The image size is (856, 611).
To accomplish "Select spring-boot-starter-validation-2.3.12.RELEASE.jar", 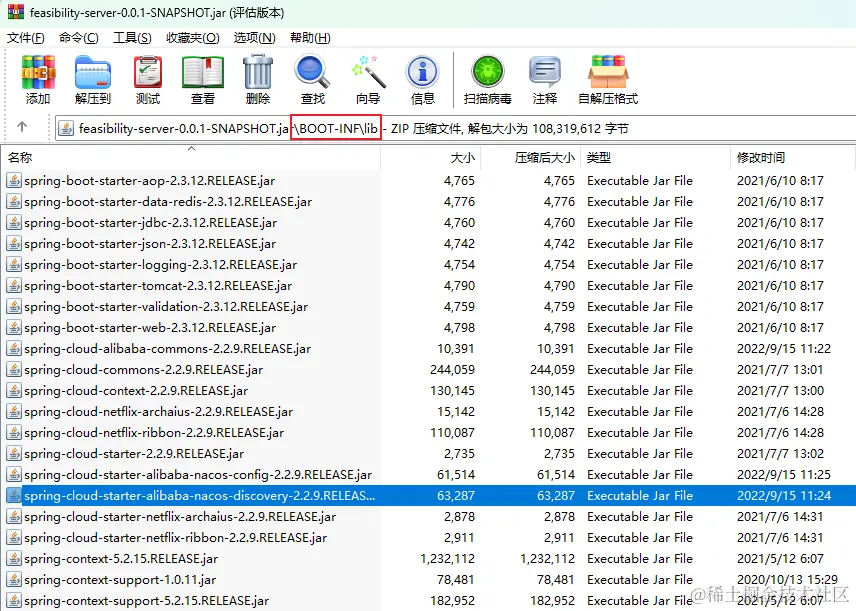I will click(x=166, y=307).
